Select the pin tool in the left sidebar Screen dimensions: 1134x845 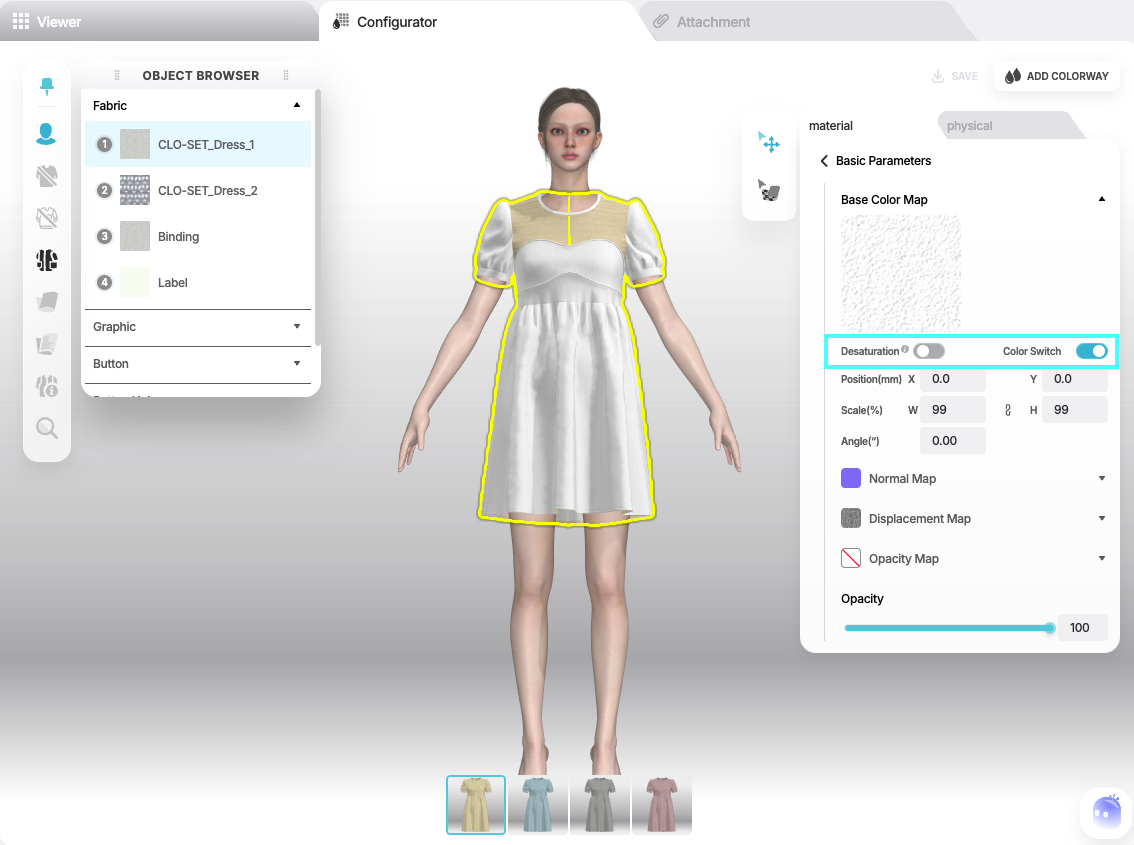[47, 87]
